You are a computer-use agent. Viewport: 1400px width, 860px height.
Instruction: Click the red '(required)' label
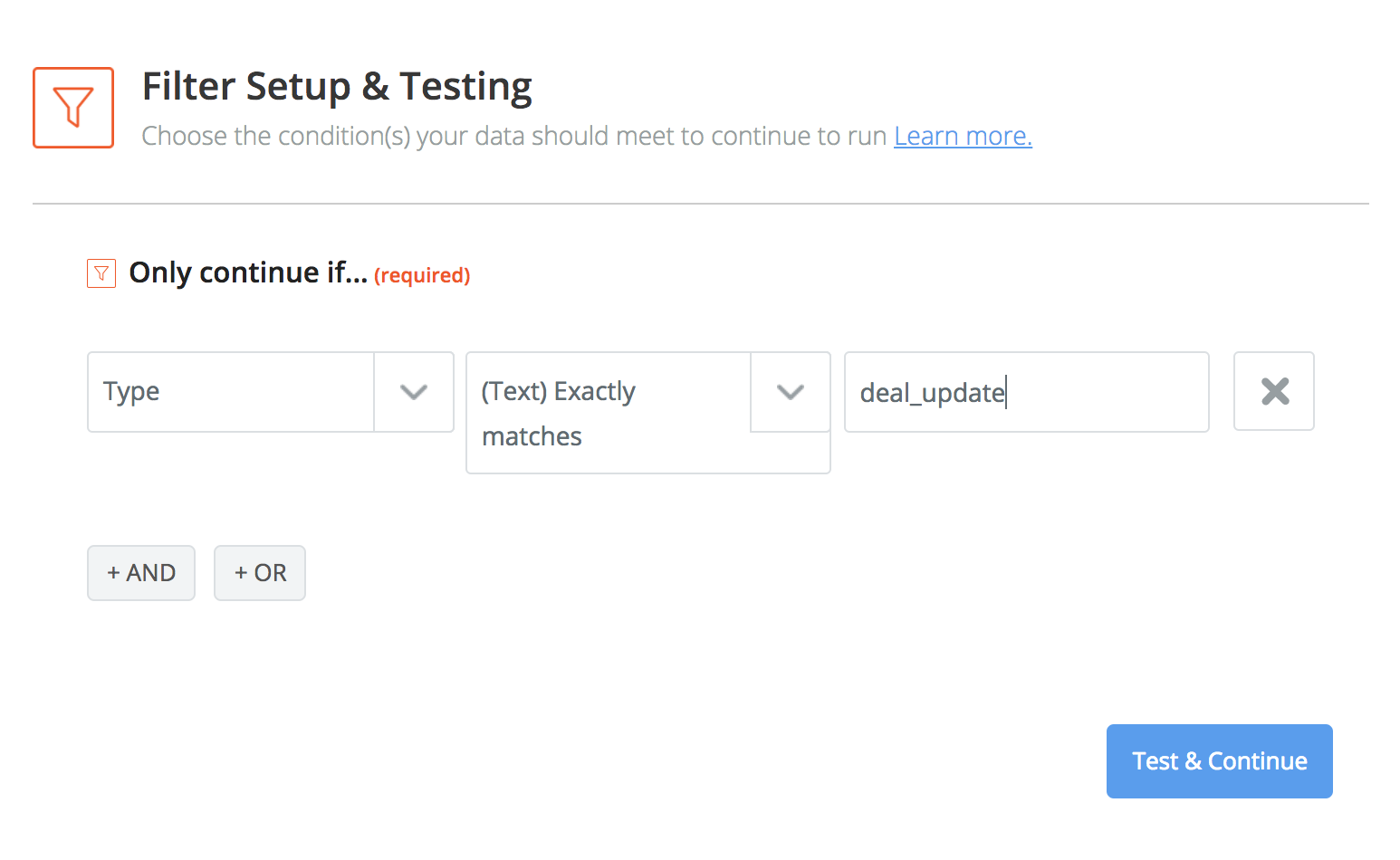click(422, 275)
